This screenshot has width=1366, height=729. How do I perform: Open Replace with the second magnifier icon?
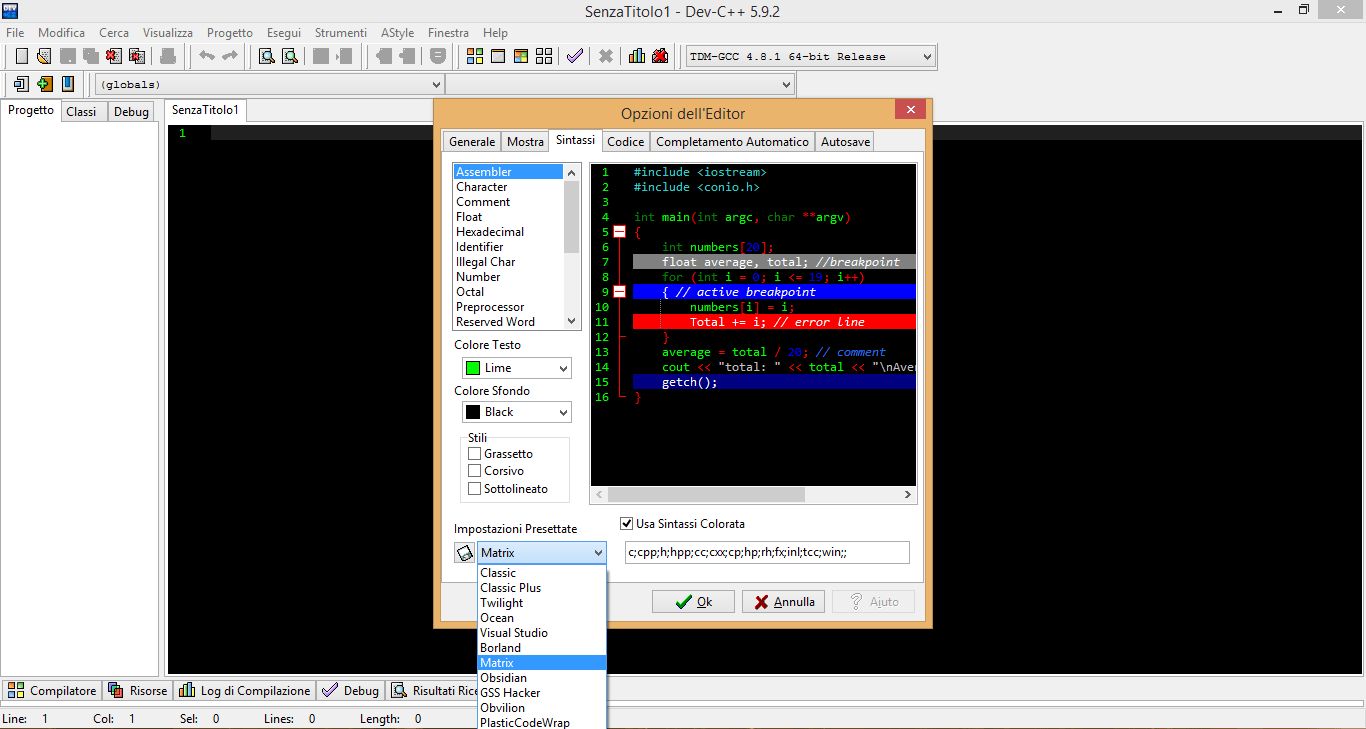click(x=290, y=56)
